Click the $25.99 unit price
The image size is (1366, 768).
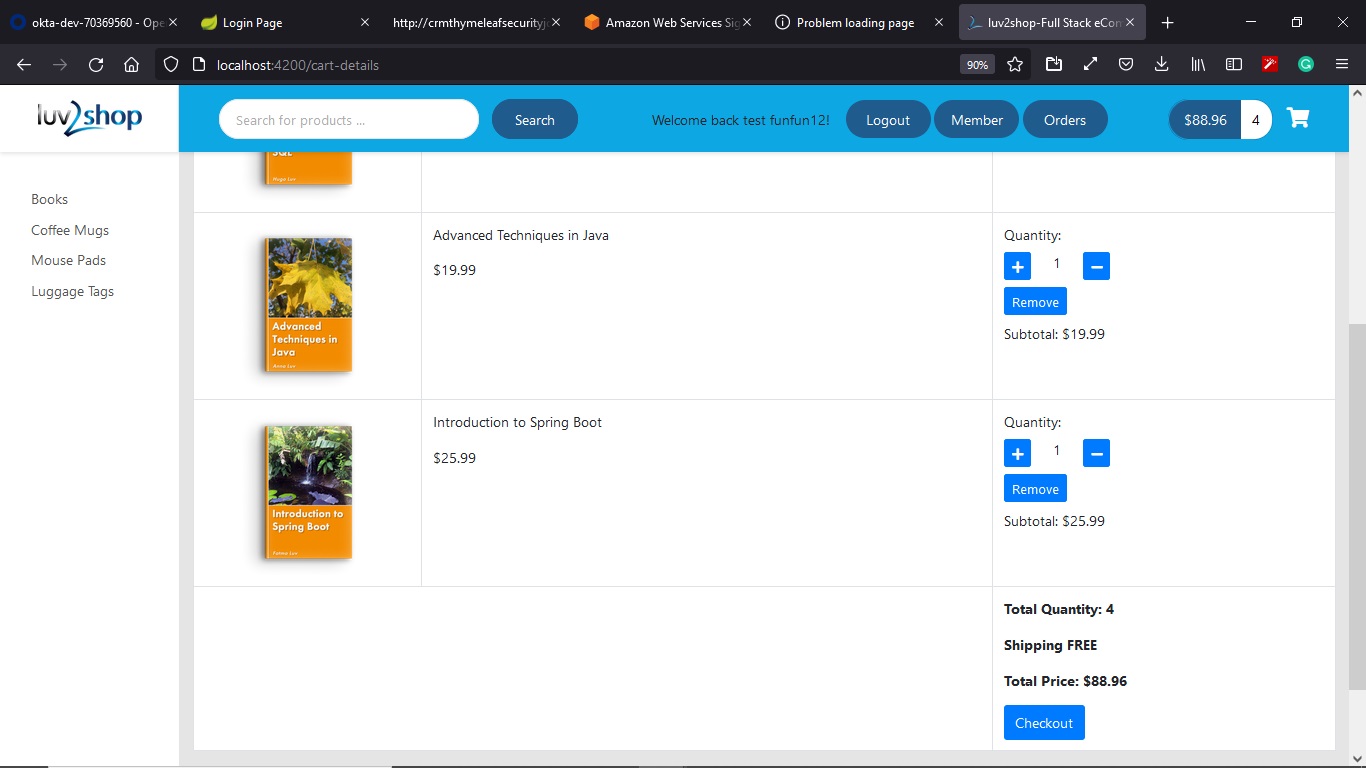(454, 458)
